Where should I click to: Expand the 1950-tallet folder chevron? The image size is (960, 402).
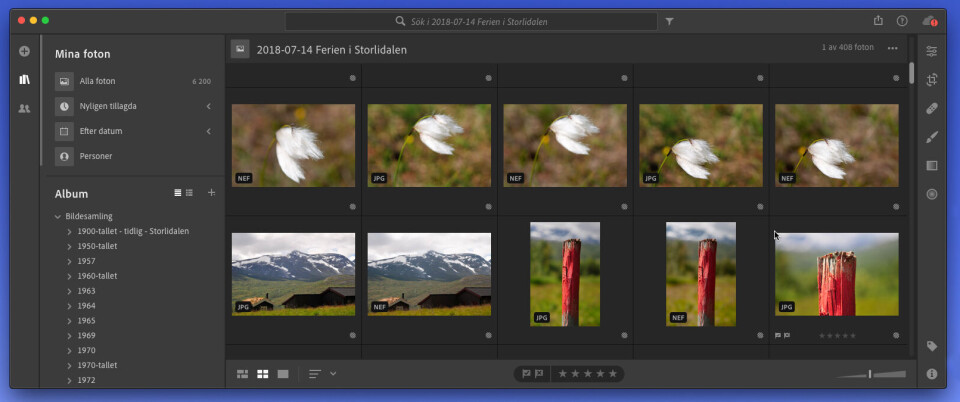pyautogui.click(x=70, y=247)
